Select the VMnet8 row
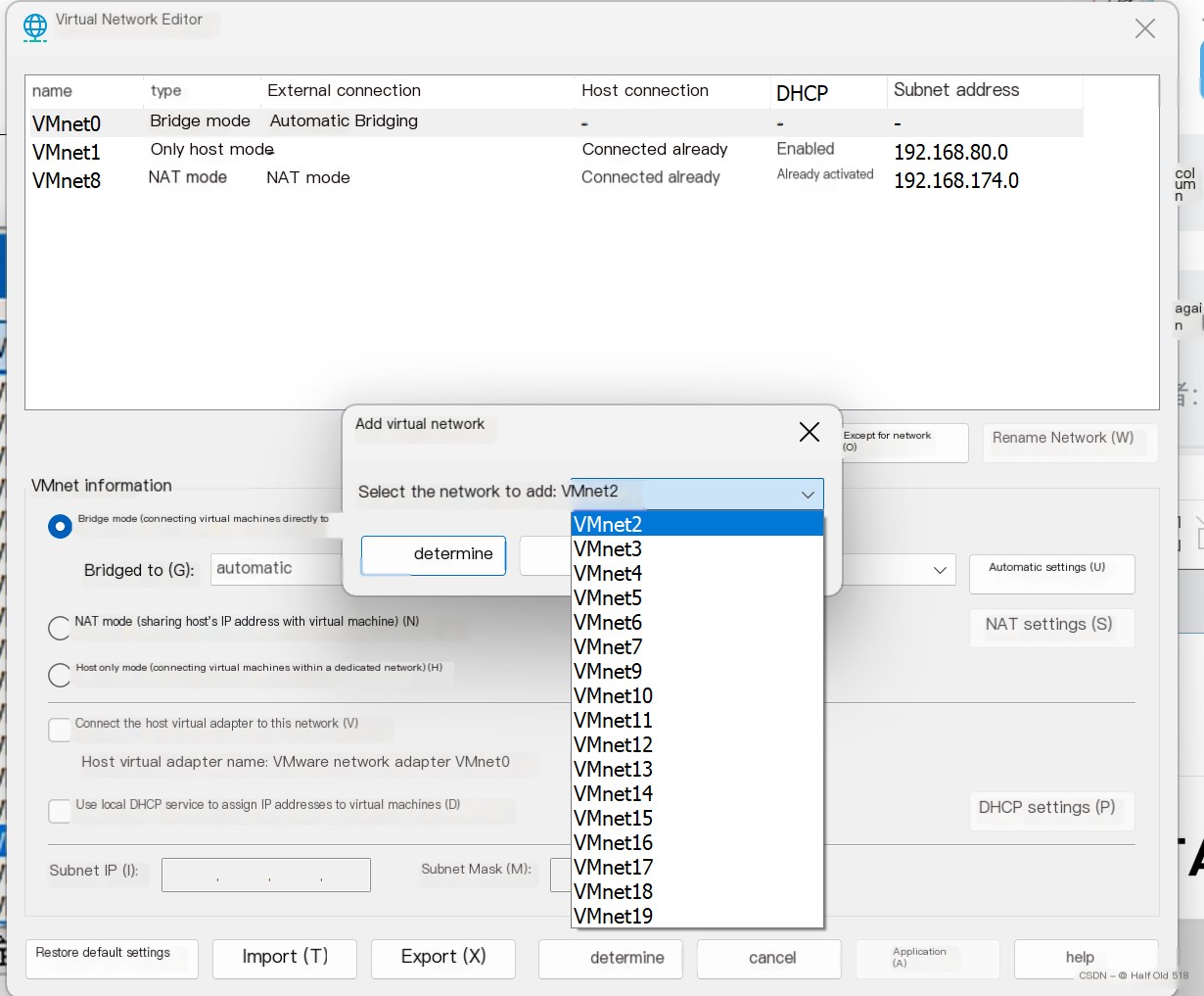1204x996 pixels. (x=554, y=180)
